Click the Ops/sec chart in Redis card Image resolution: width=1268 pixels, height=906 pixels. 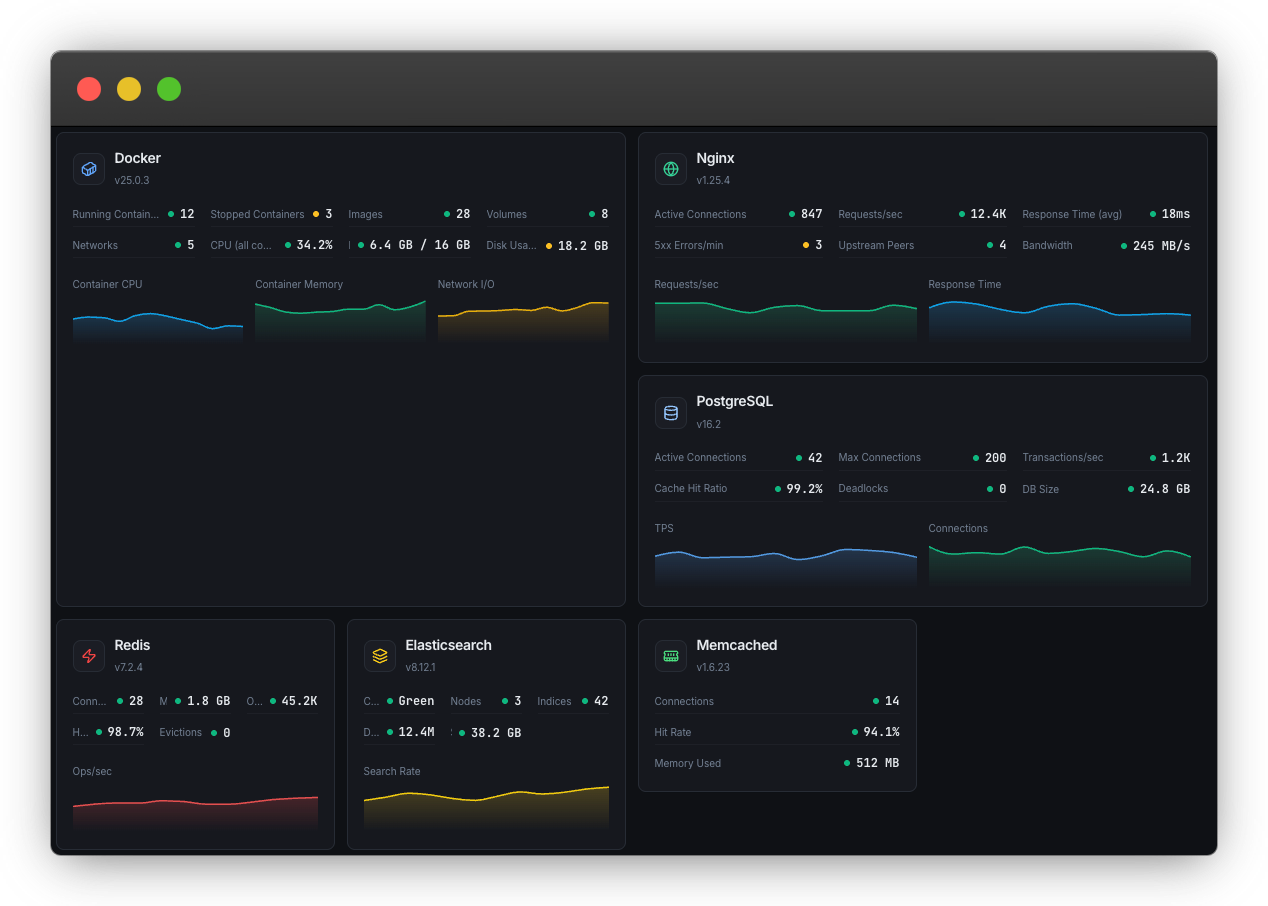[x=195, y=808]
